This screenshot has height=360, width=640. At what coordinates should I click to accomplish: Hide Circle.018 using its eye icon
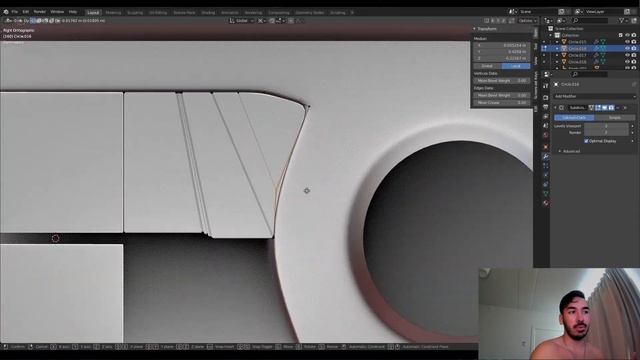(x=627, y=62)
